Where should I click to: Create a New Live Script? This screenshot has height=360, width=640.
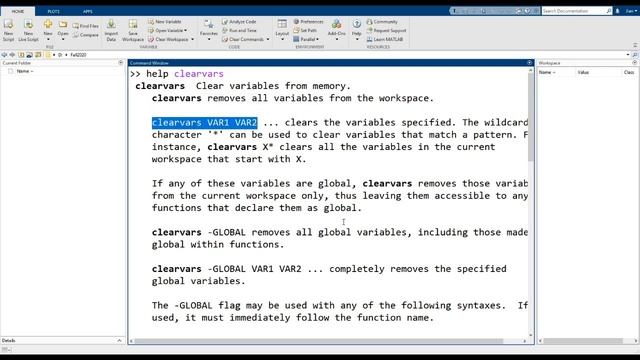(x=28, y=30)
